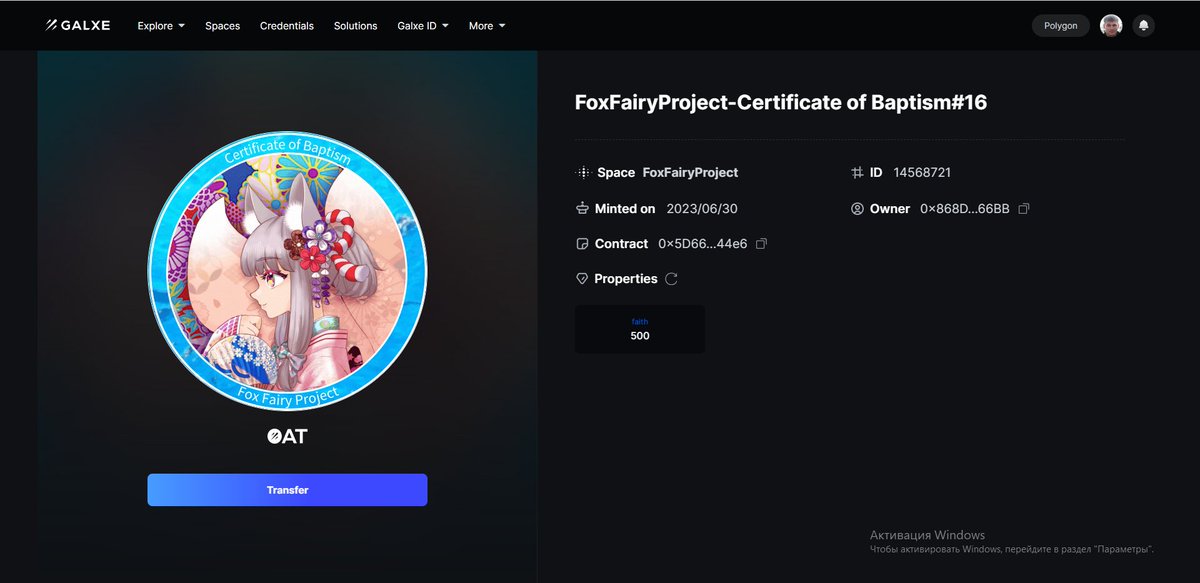Open the Solutions menu item
Viewport: 1200px width, 583px height.
pos(355,26)
